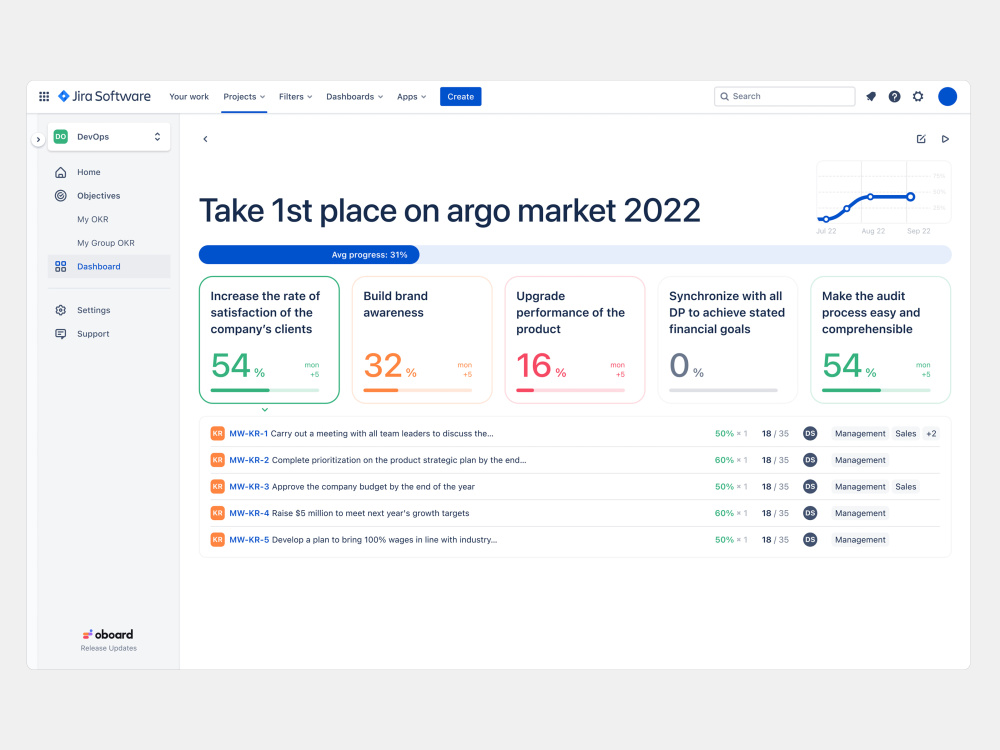The image size is (1000, 750).
Task: Open the DevOps project switcher dropdown
Action: click(x=109, y=136)
